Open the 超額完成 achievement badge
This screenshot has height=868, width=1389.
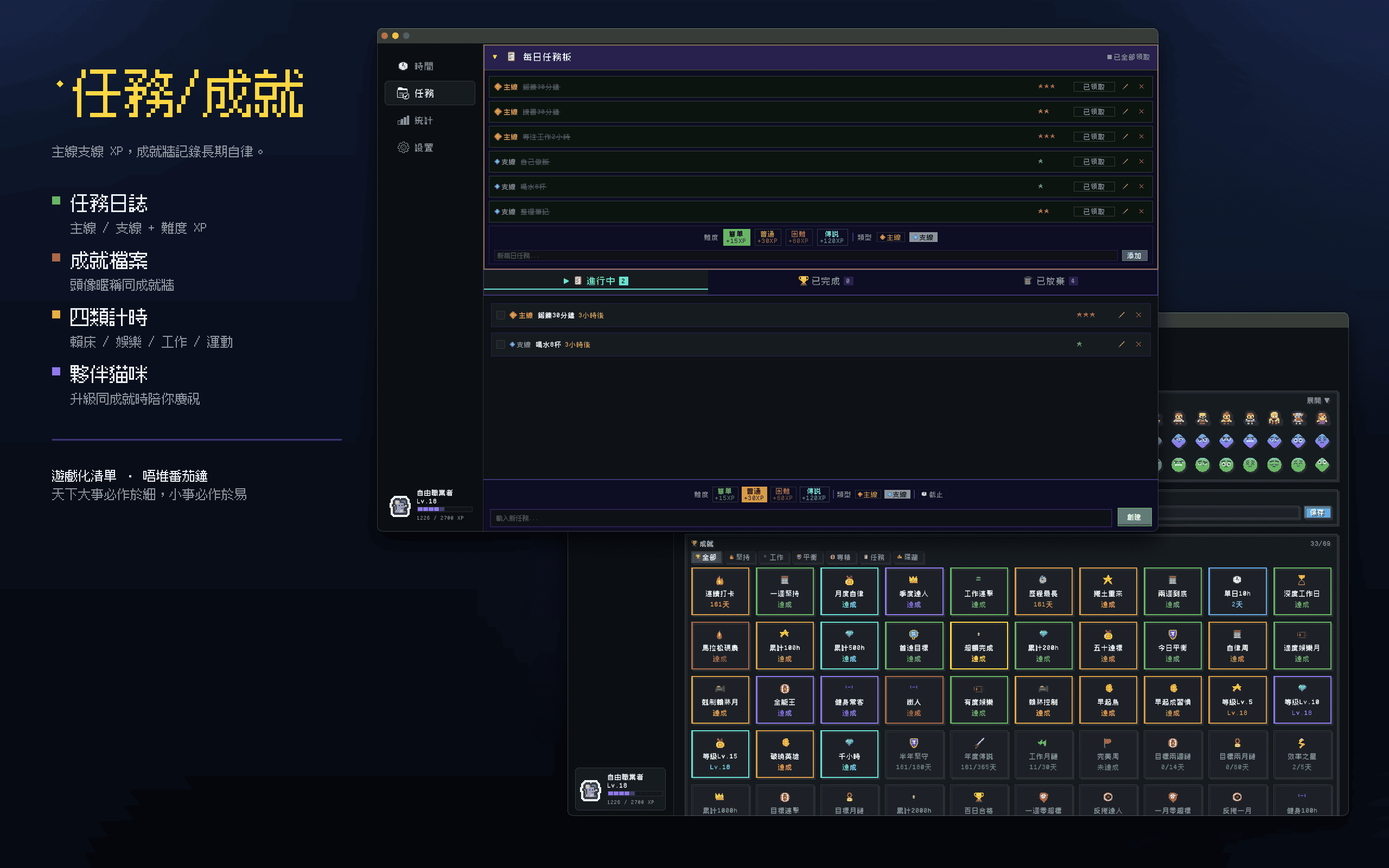[x=979, y=645]
